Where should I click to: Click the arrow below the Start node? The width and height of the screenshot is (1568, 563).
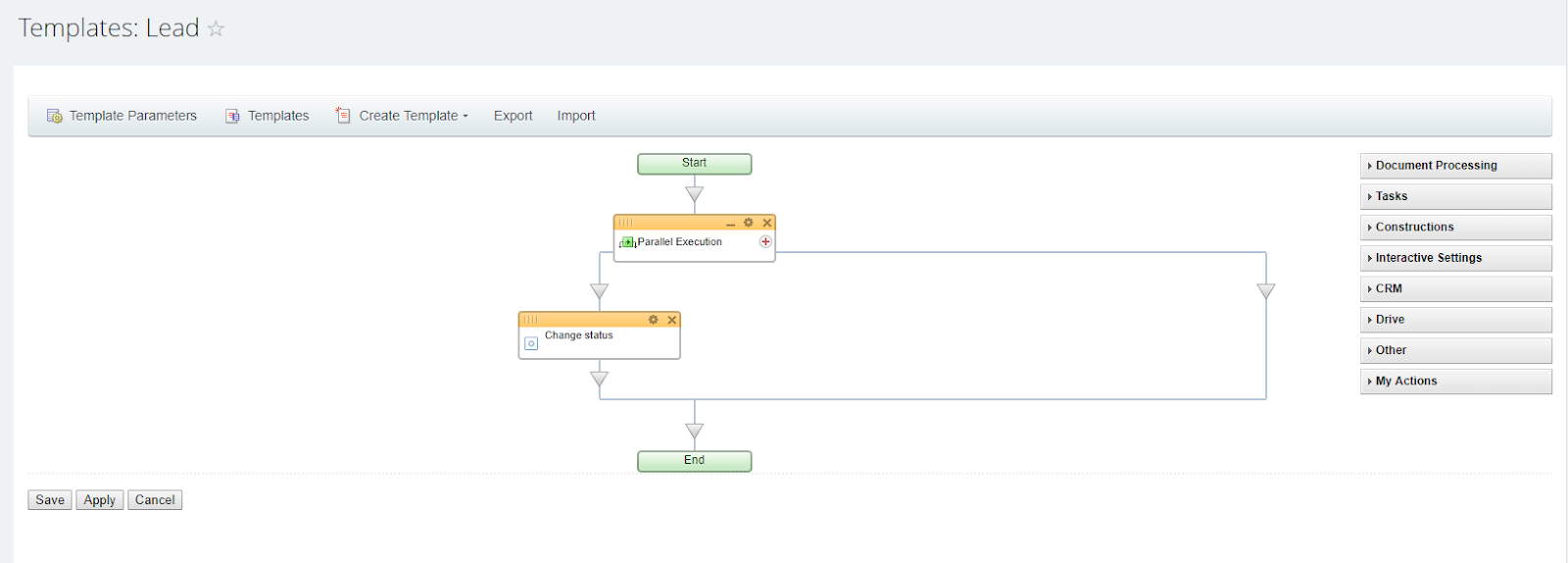point(695,194)
